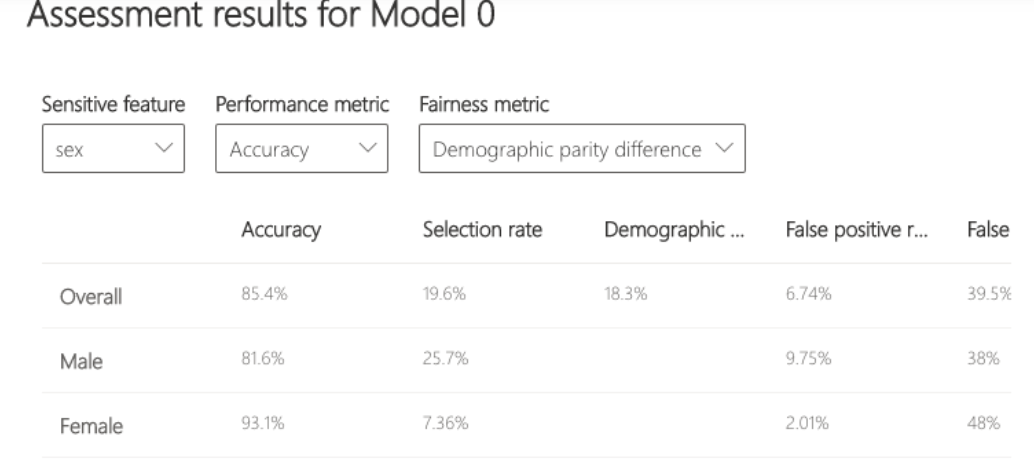Open the Fairness metric dropdown
Screen dimensions: 1034x467
[x=582, y=150]
